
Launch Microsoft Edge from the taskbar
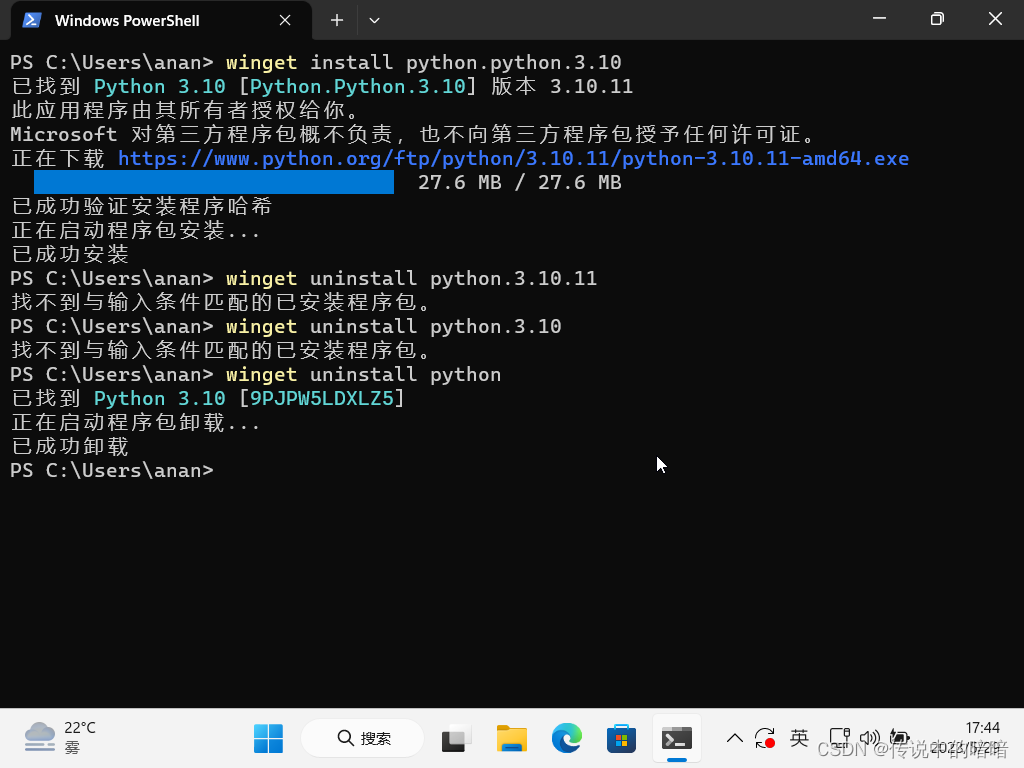(x=566, y=739)
